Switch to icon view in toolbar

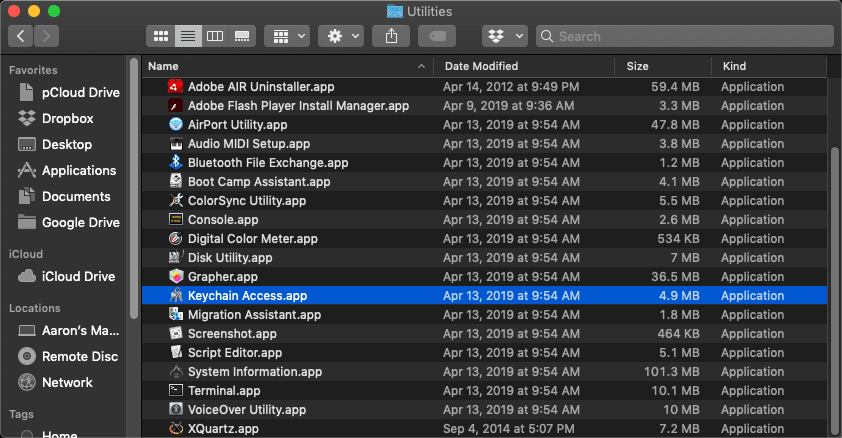pyautogui.click(x=159, y=36)
